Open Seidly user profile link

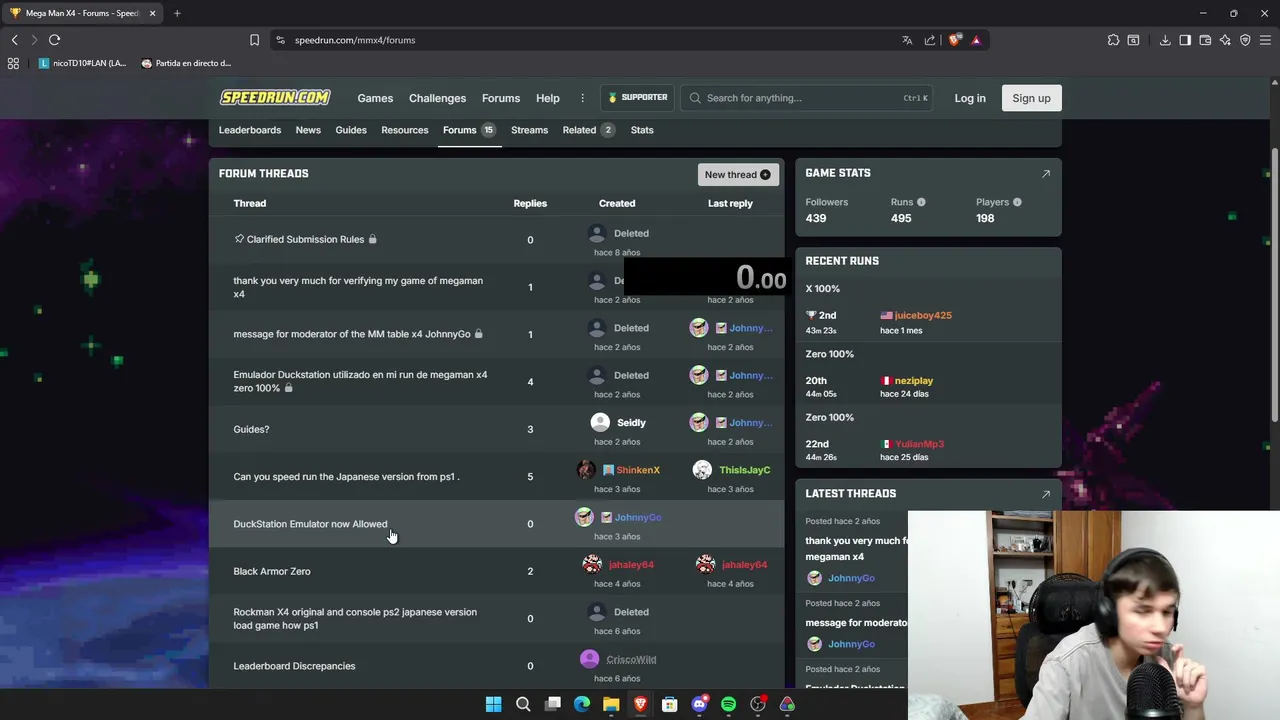click(631, 422)
